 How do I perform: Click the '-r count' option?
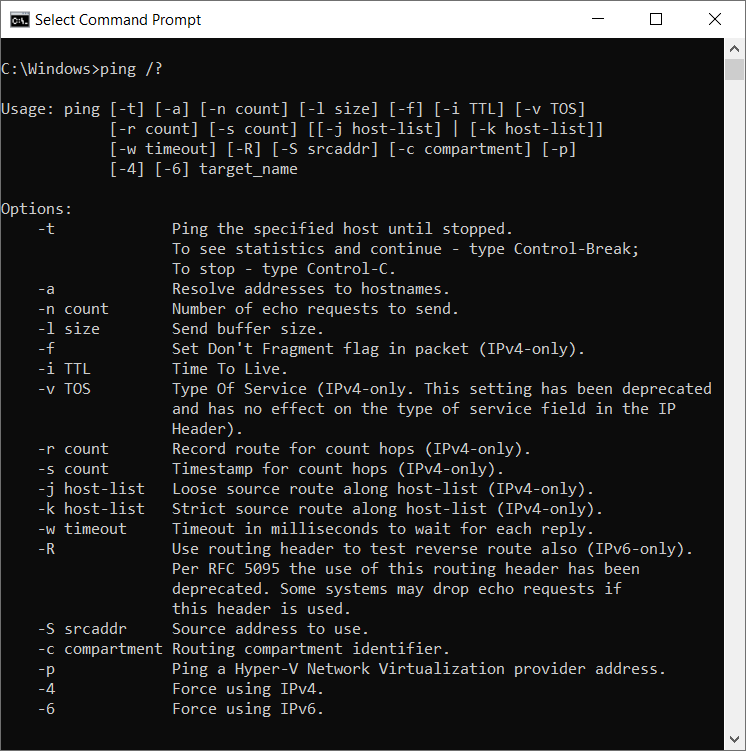(x=73, y=449)
